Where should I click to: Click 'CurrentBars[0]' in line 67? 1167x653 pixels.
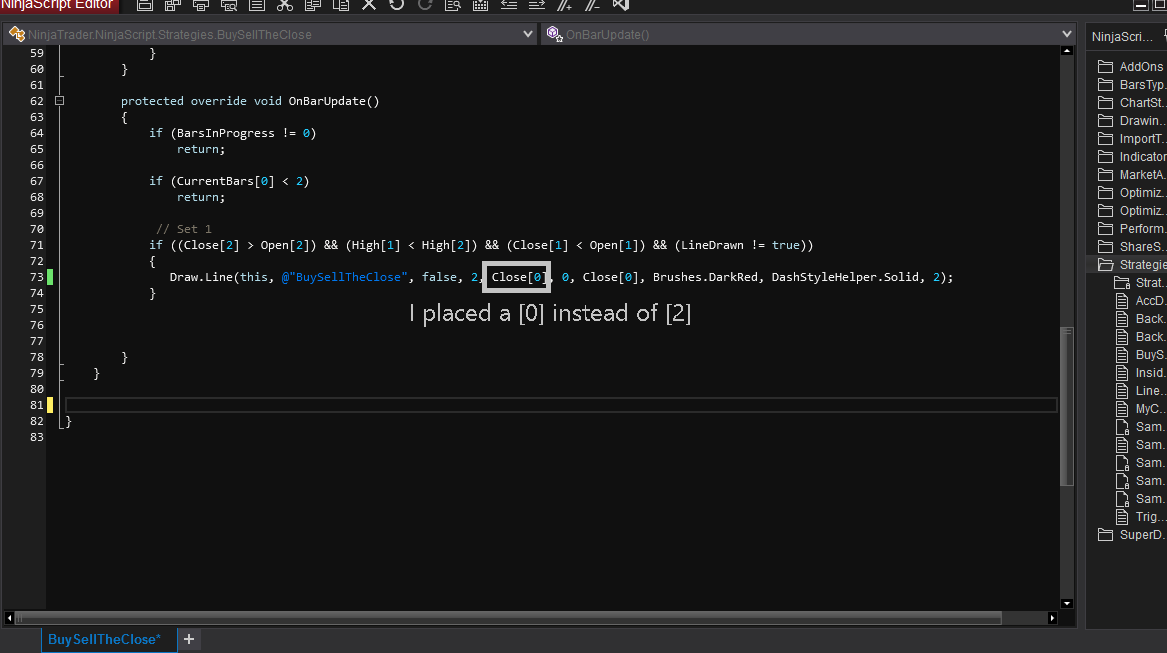[226, 181]
